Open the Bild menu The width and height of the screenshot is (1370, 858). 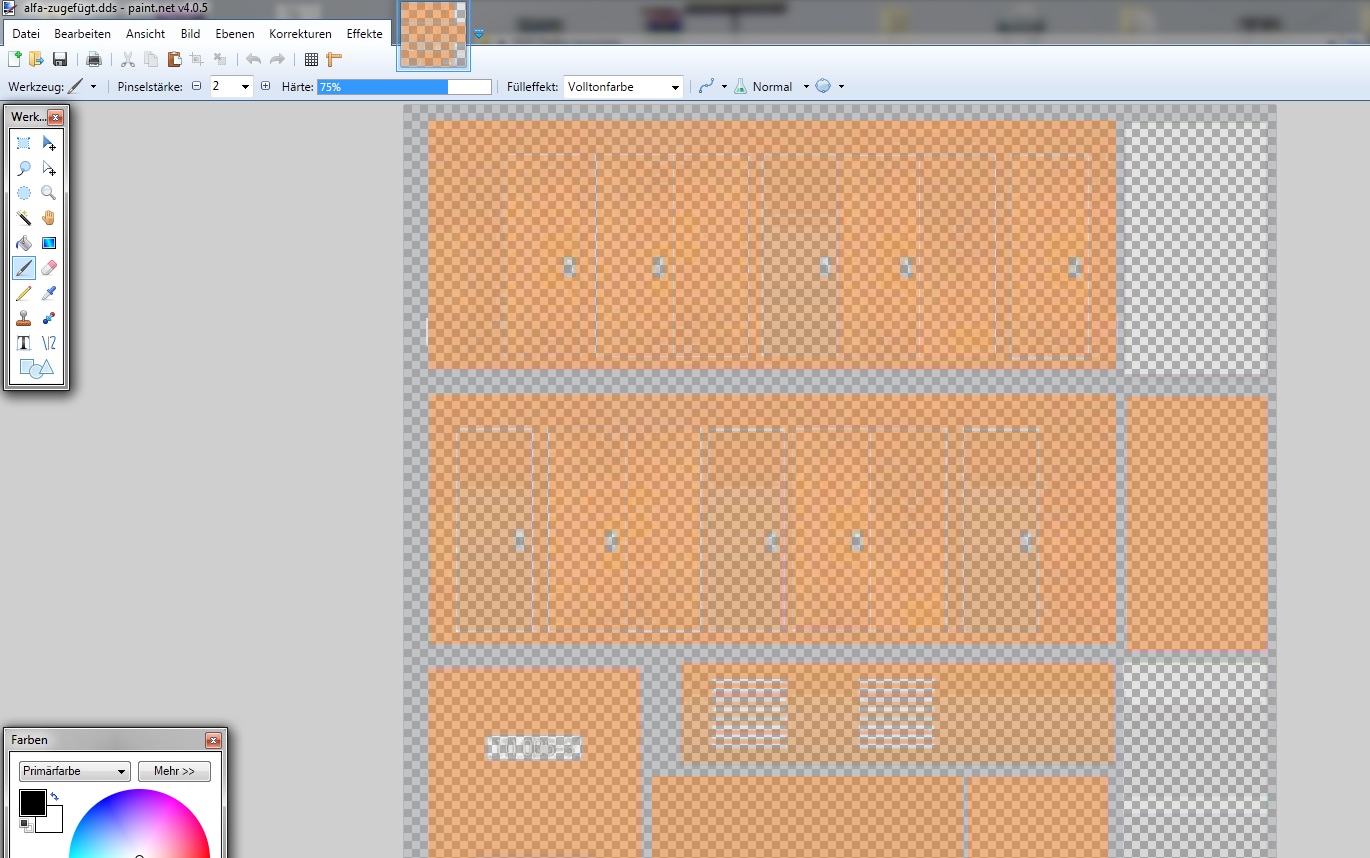[x=190, y=34]
